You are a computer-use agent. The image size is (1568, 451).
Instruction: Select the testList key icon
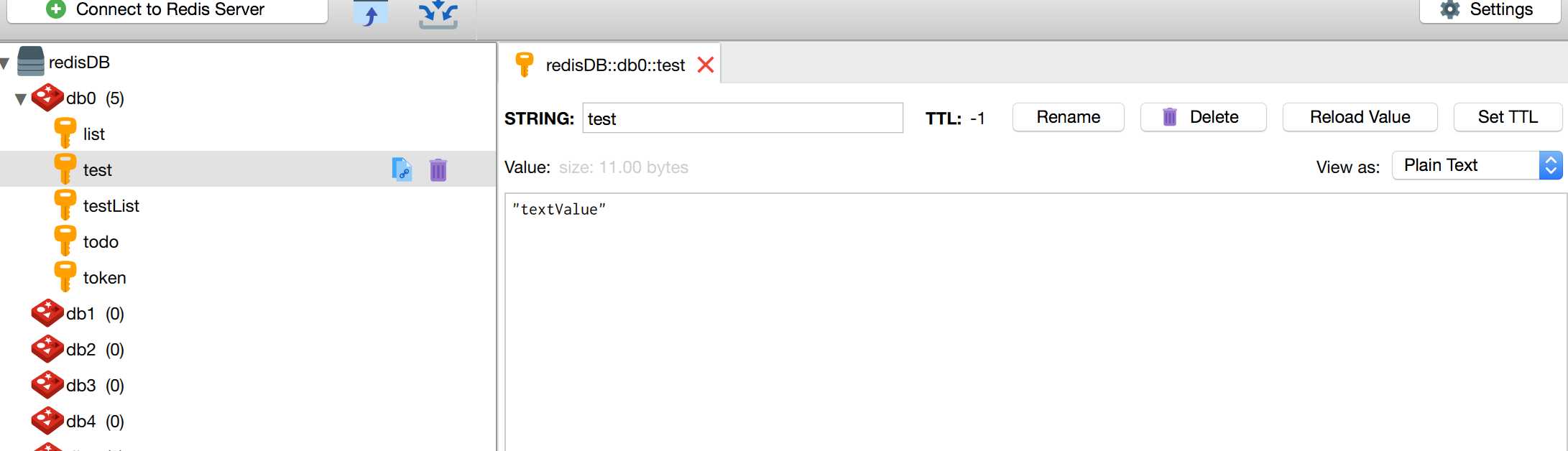(65, 205)
